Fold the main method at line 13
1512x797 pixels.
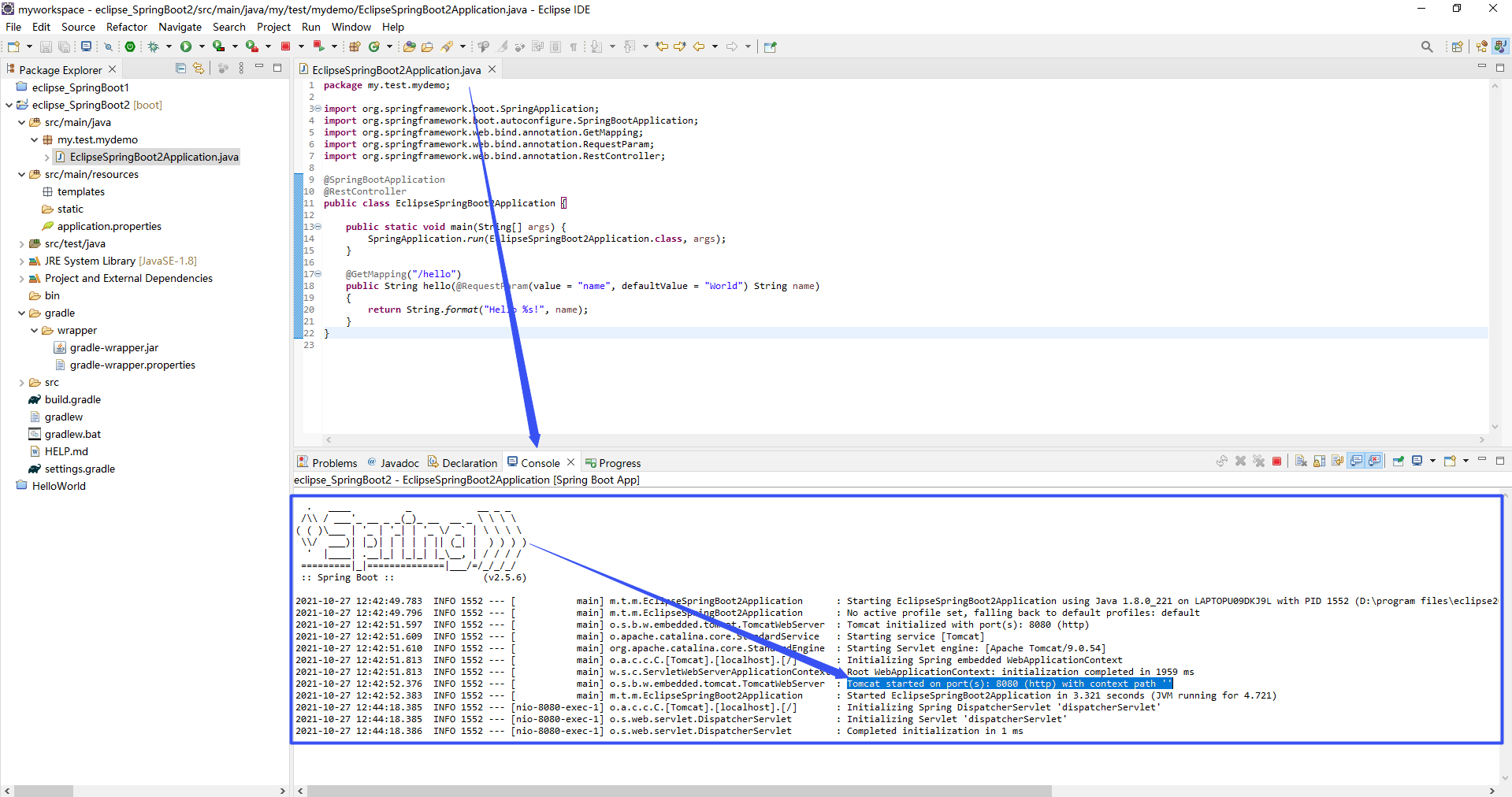(318, 227)
